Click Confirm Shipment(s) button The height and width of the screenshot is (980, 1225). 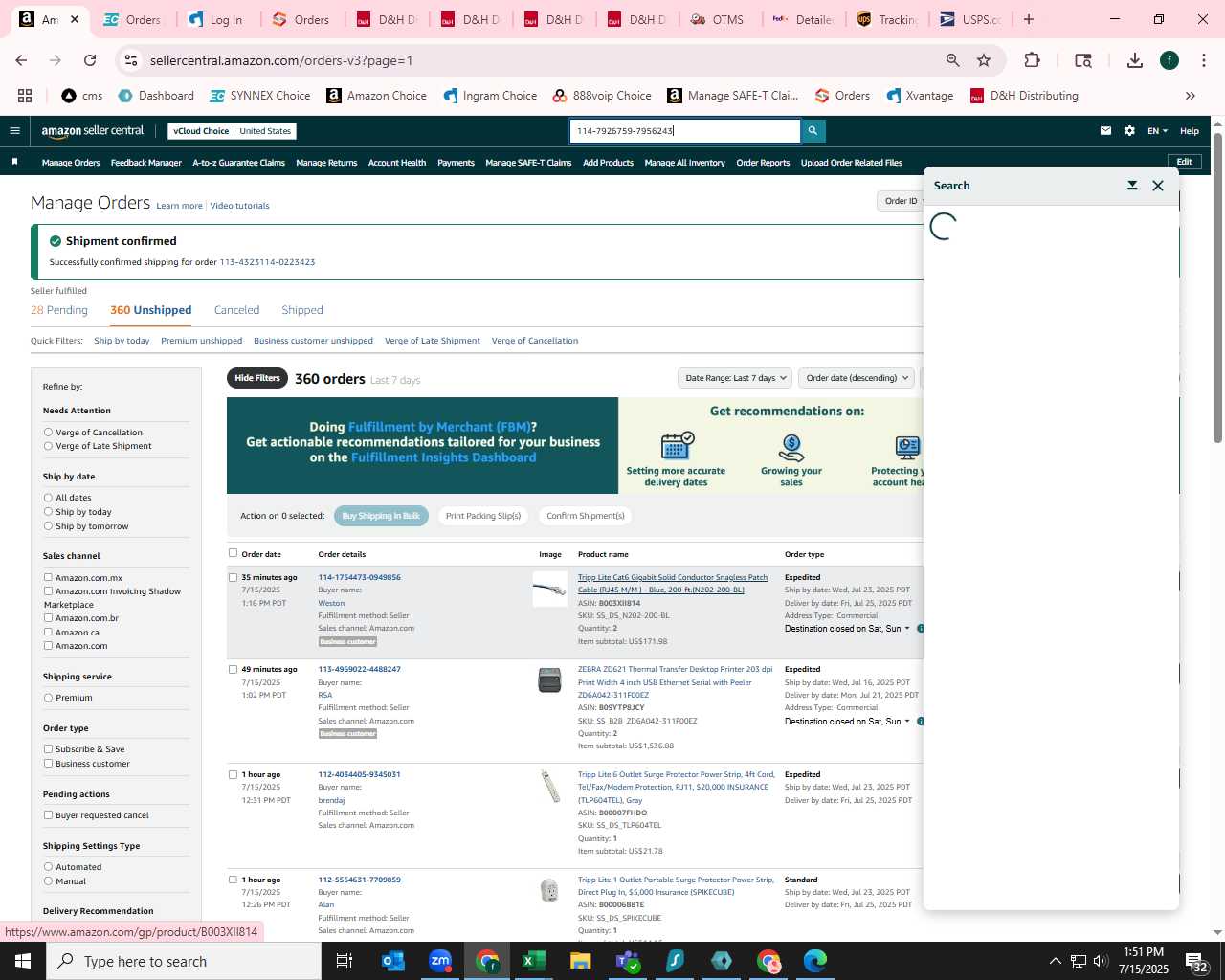coord(586,516)
